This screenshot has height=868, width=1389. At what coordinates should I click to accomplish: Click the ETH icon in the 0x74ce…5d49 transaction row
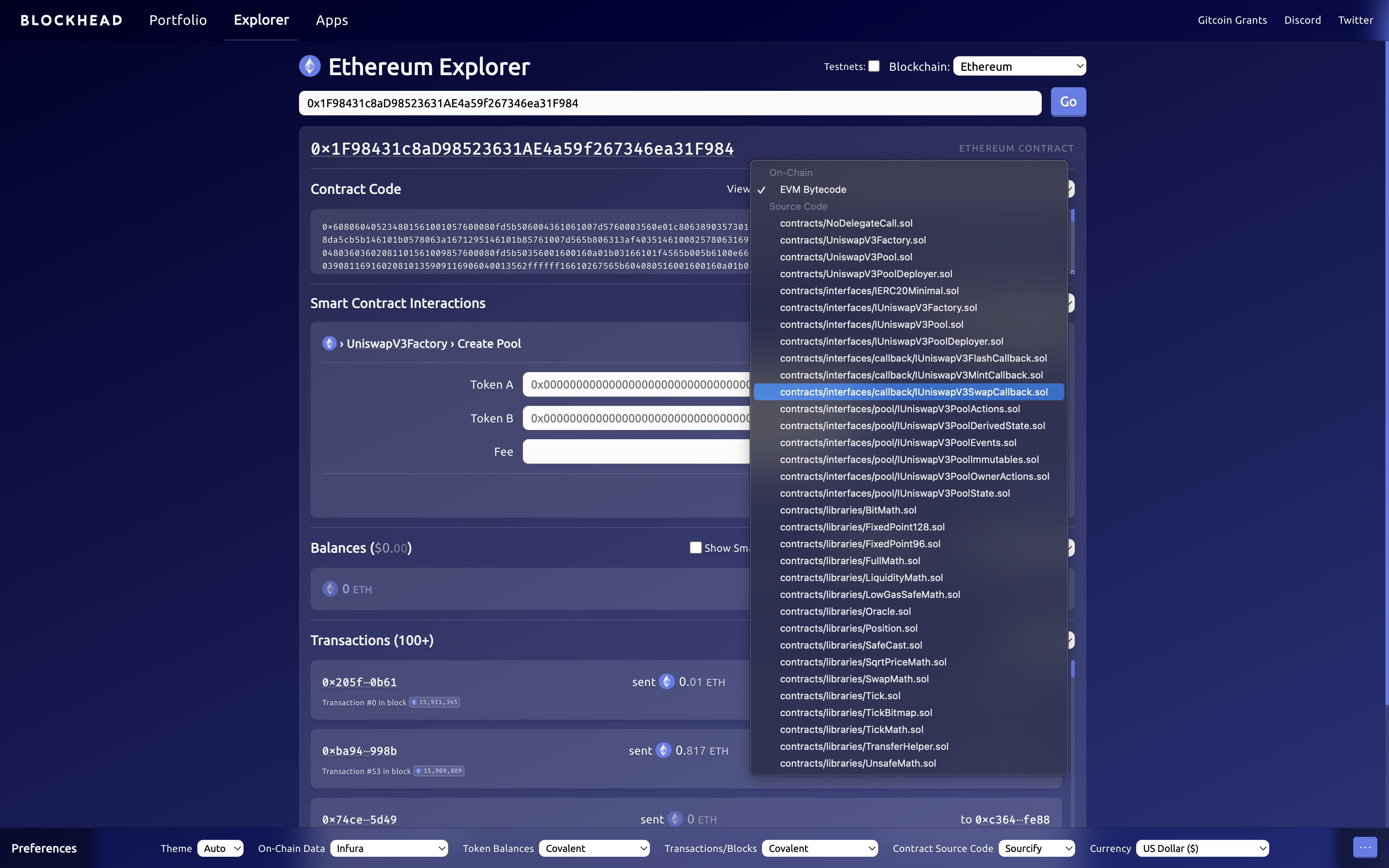675,819
